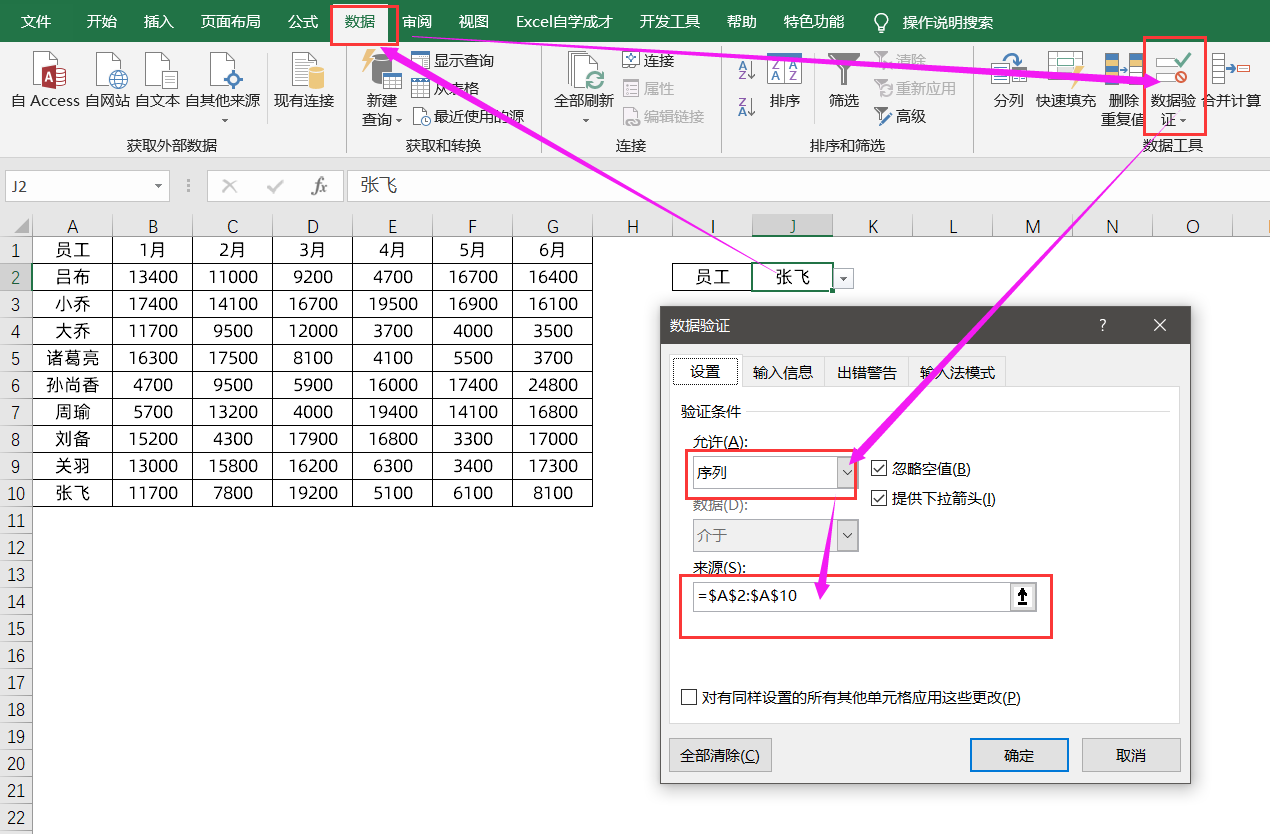The image size is (1270, 834).
Task: Open the 自其他来源 sources button
Action: [222, 88]
